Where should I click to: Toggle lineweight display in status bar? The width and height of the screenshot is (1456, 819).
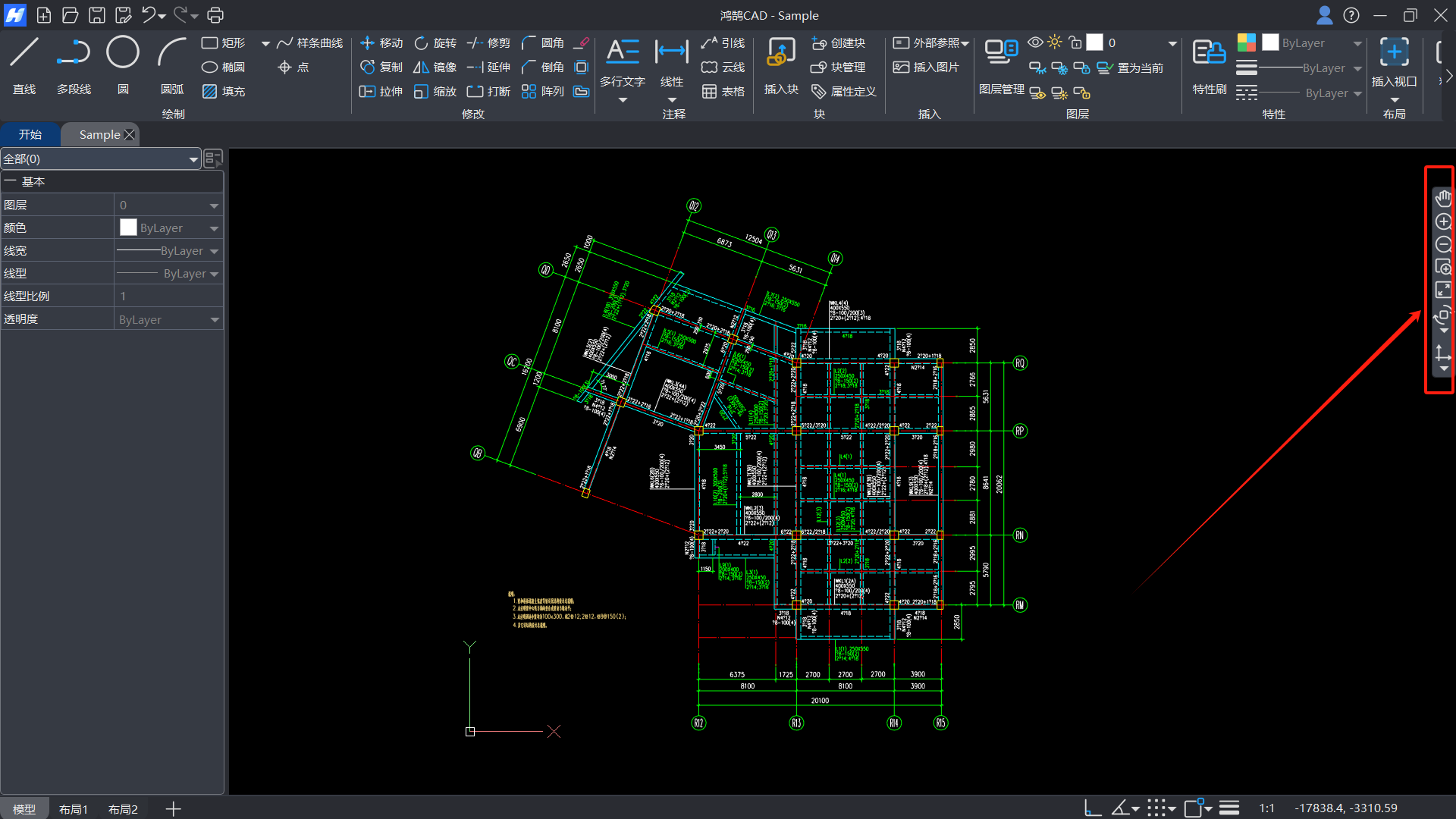click(x=1229, y=808)
